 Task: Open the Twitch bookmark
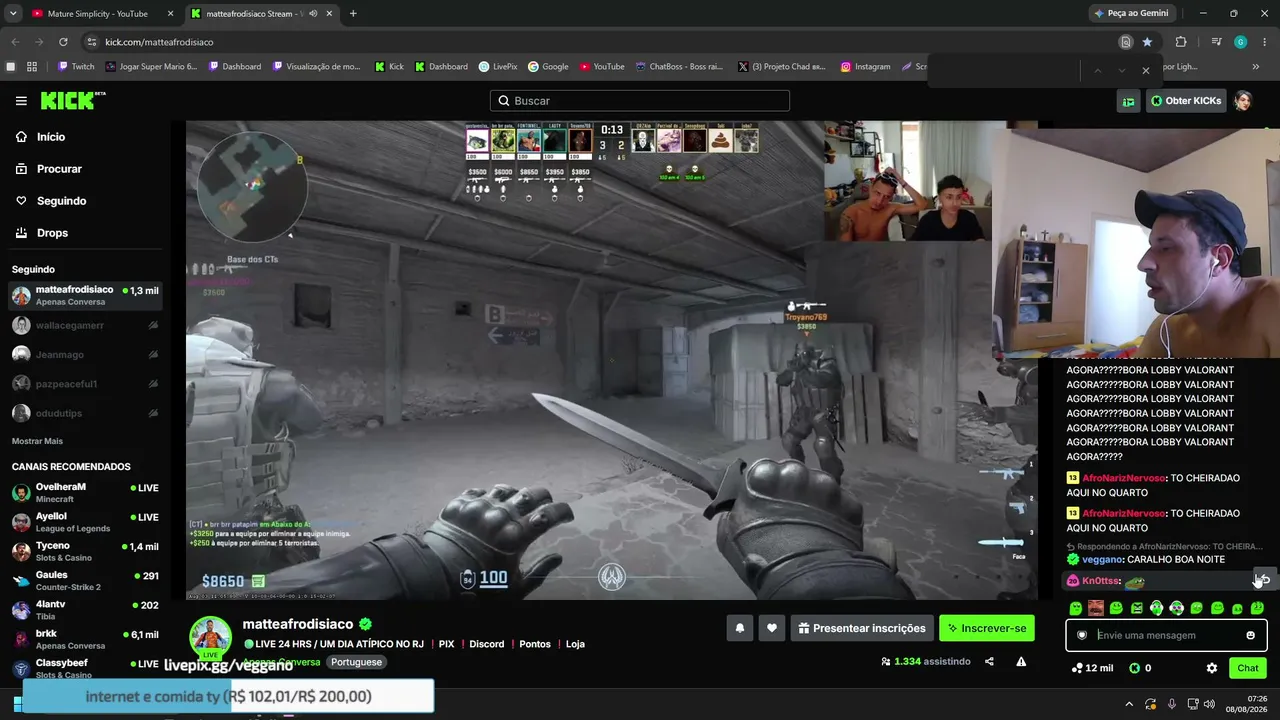point(76,67)
